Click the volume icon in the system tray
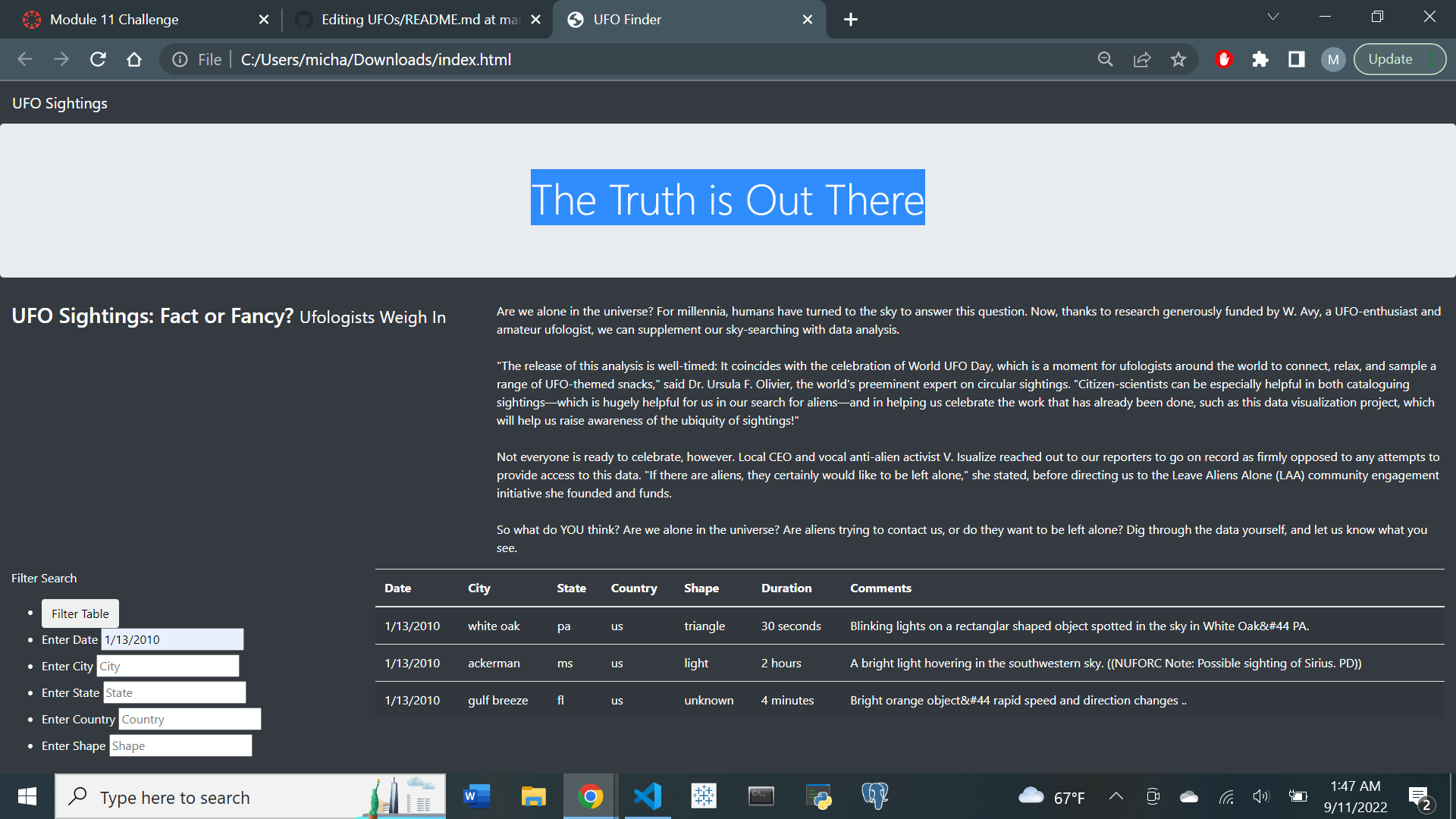 [x=1261, y=796]
